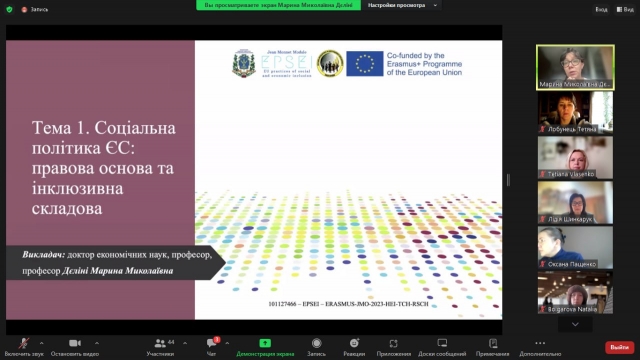Click the EU flag logo on slide
Image resolution: width=640 pixels, height=360 pixels.
(x=364, y=64)
